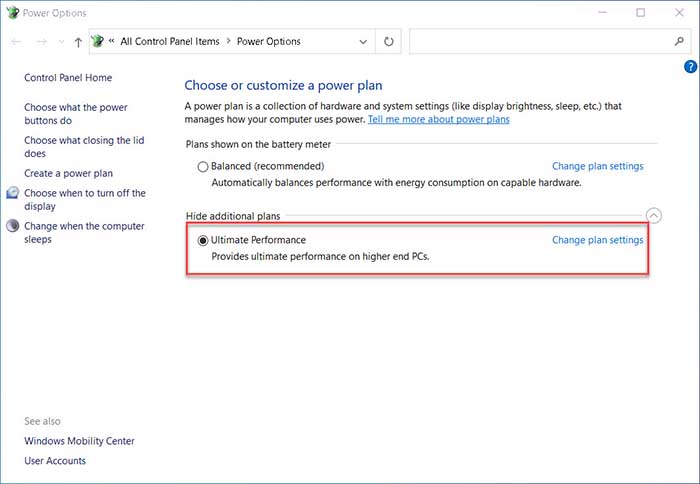700x484 pixels.
Task: Maximize the Power Options window
Action: coord(641,13)
